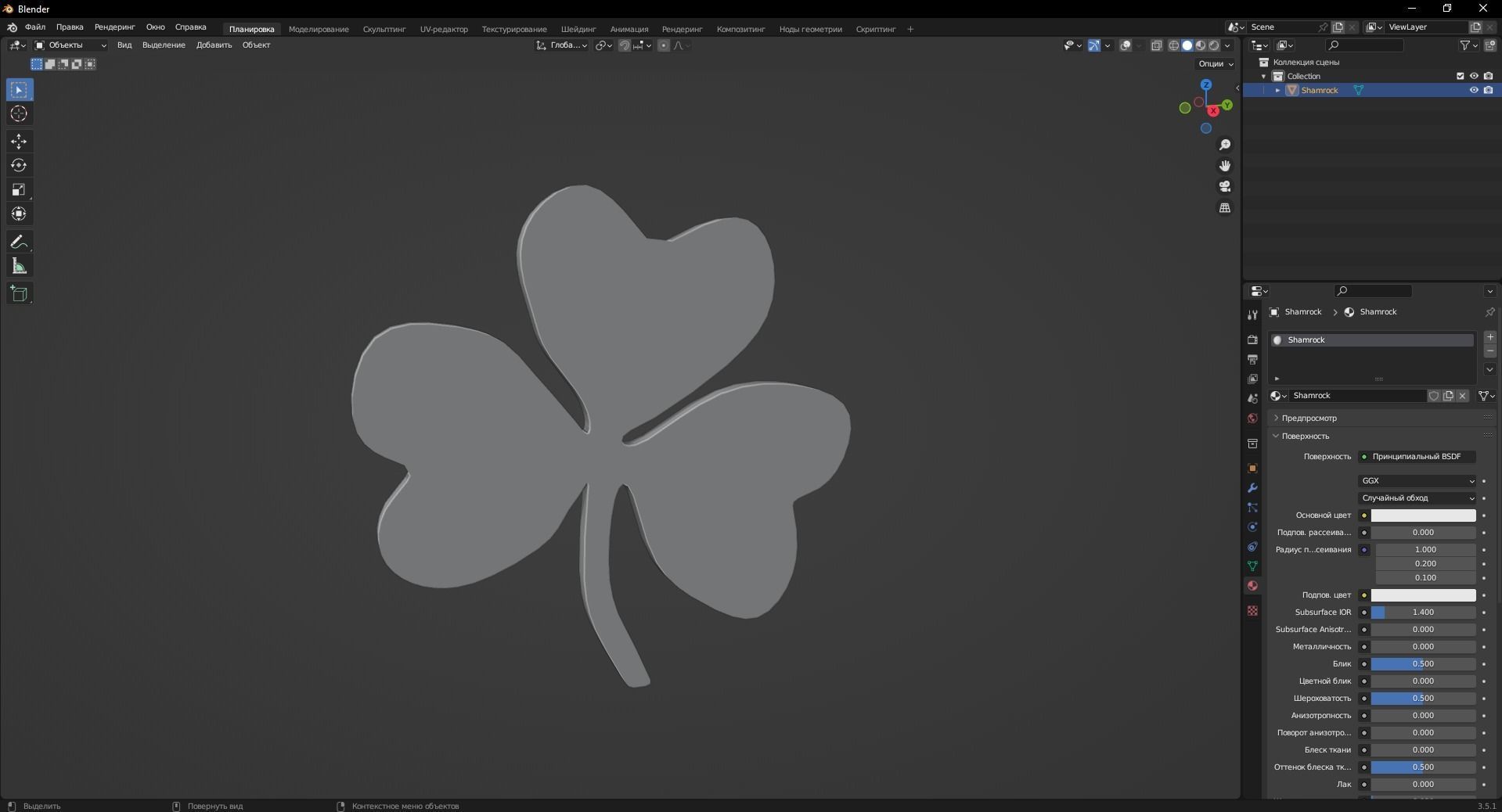The height and width of the screenshot is (812, 1502).
Task: Open the Edit menu
Action: point(70,27)
